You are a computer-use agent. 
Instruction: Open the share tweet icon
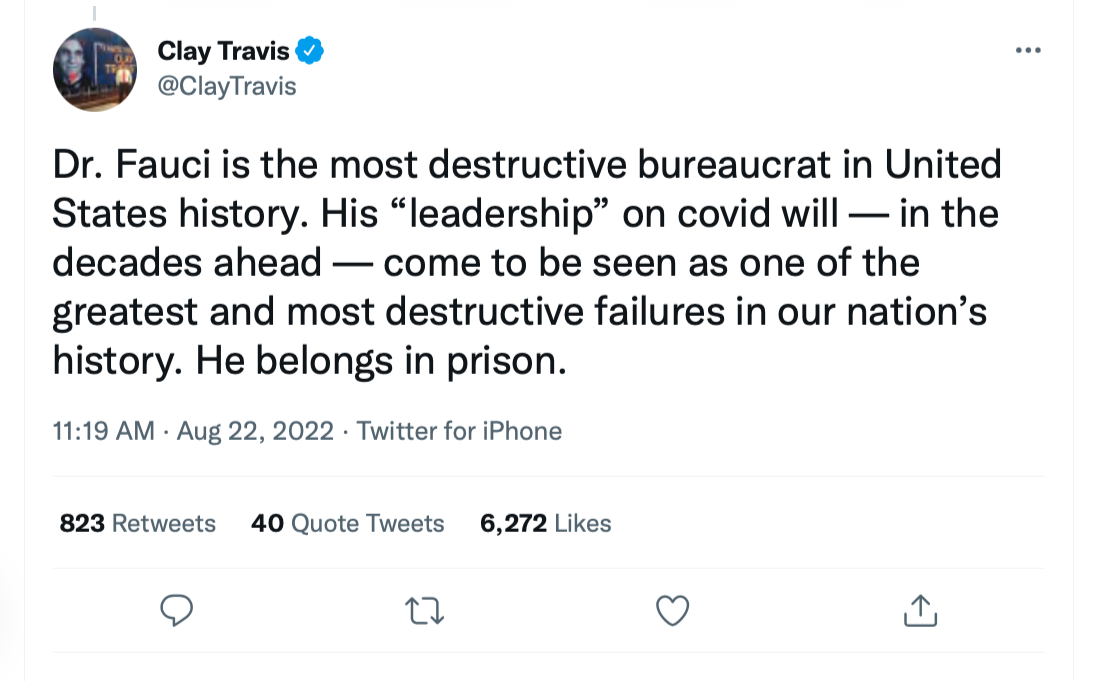pos(920,610)
